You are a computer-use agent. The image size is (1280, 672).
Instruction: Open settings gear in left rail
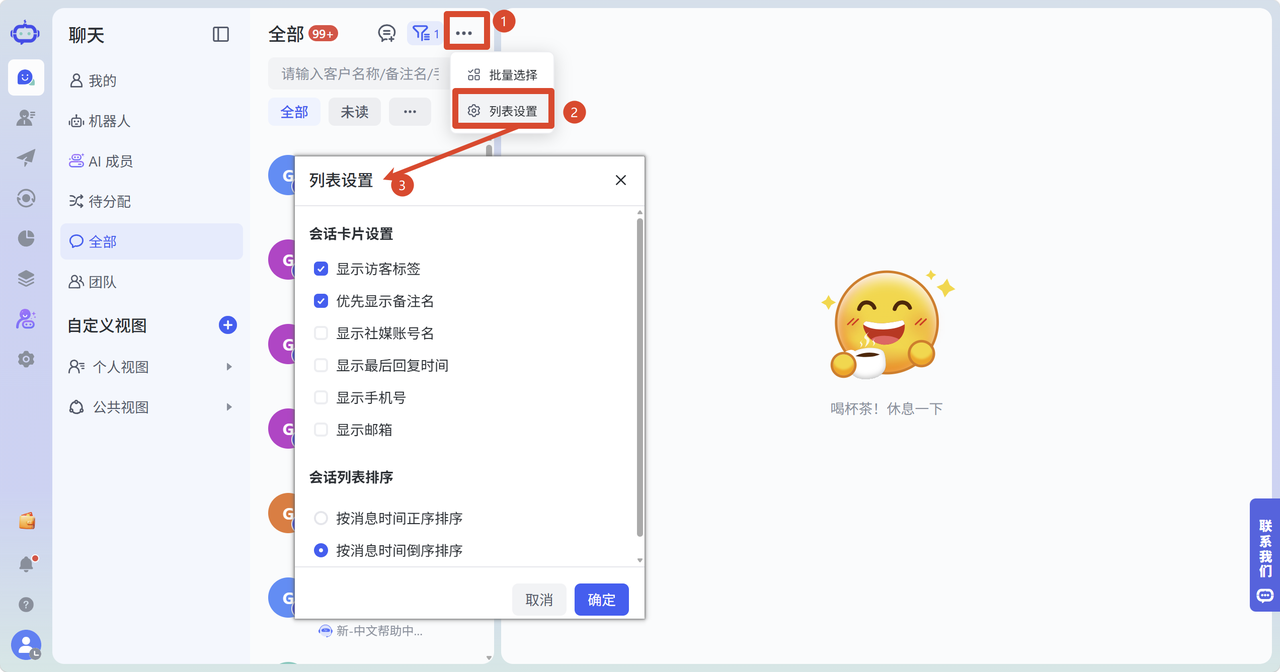26,359
